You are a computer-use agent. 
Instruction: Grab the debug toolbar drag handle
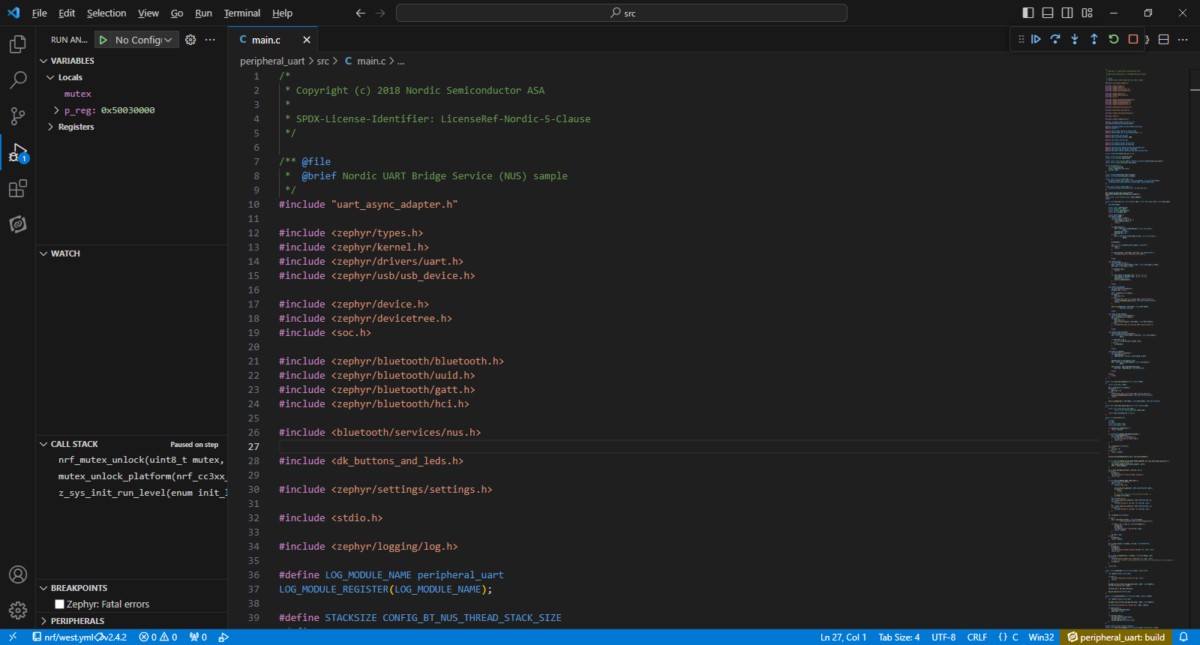click(1020, 39)
